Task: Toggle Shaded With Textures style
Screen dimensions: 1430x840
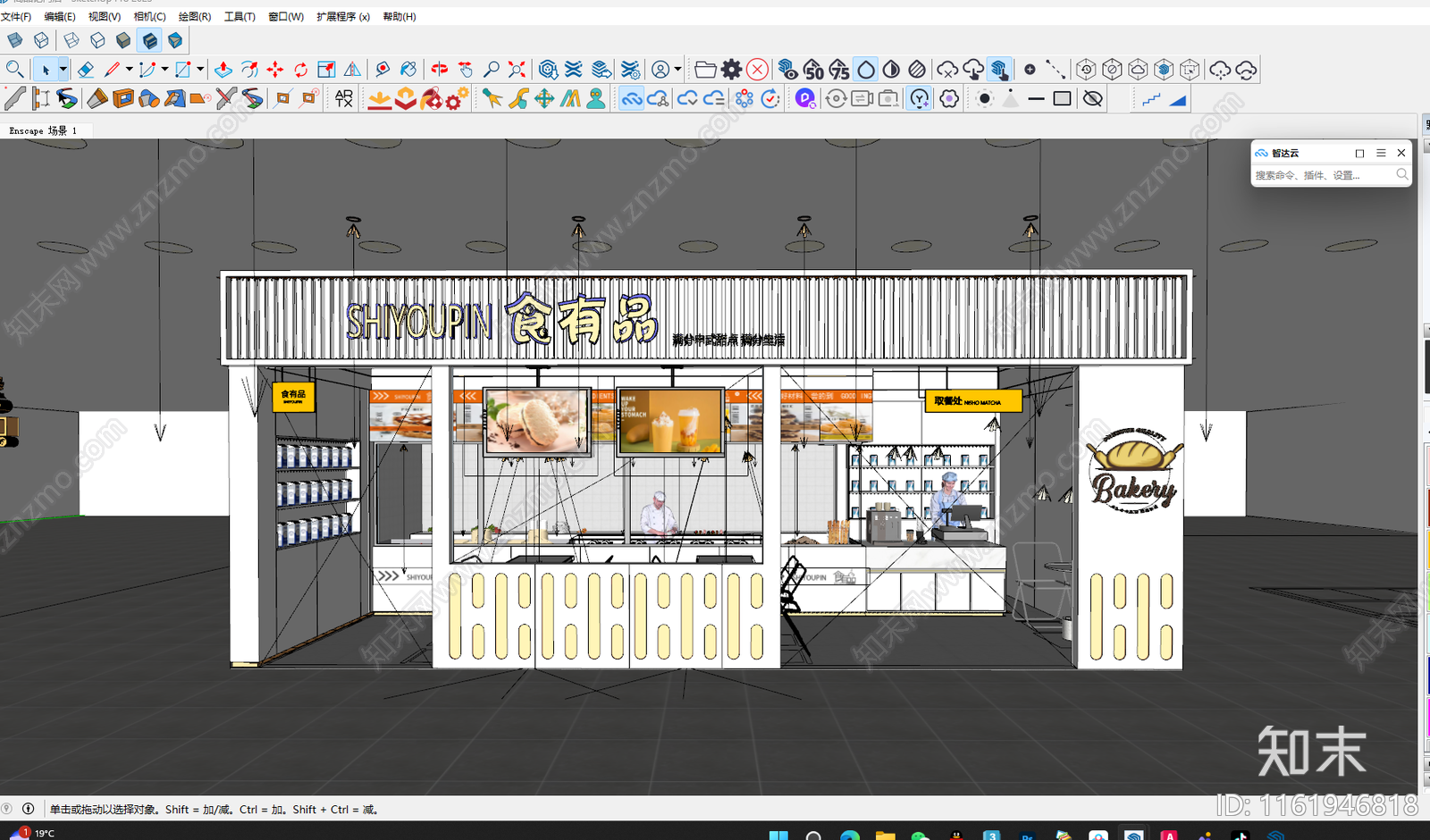Action: (149, 40)
